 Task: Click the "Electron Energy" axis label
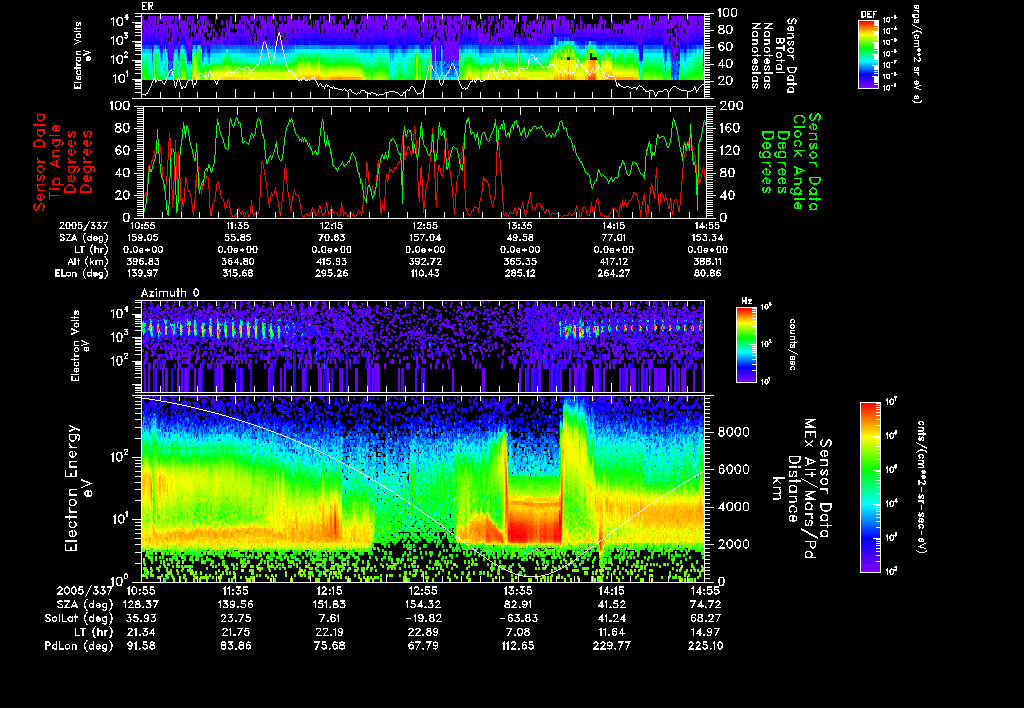pos(71,489)
